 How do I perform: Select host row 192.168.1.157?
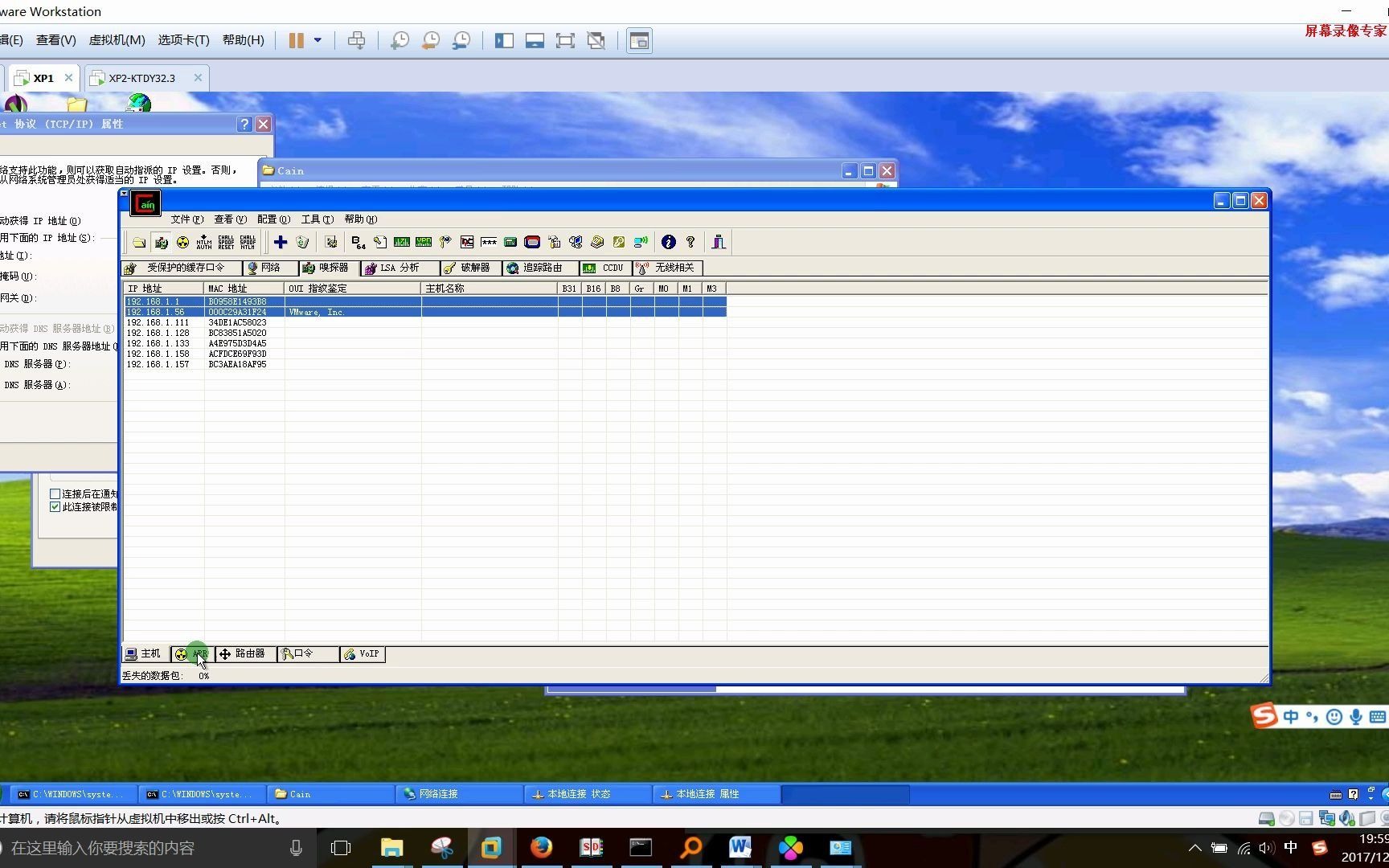coord(425,364)
